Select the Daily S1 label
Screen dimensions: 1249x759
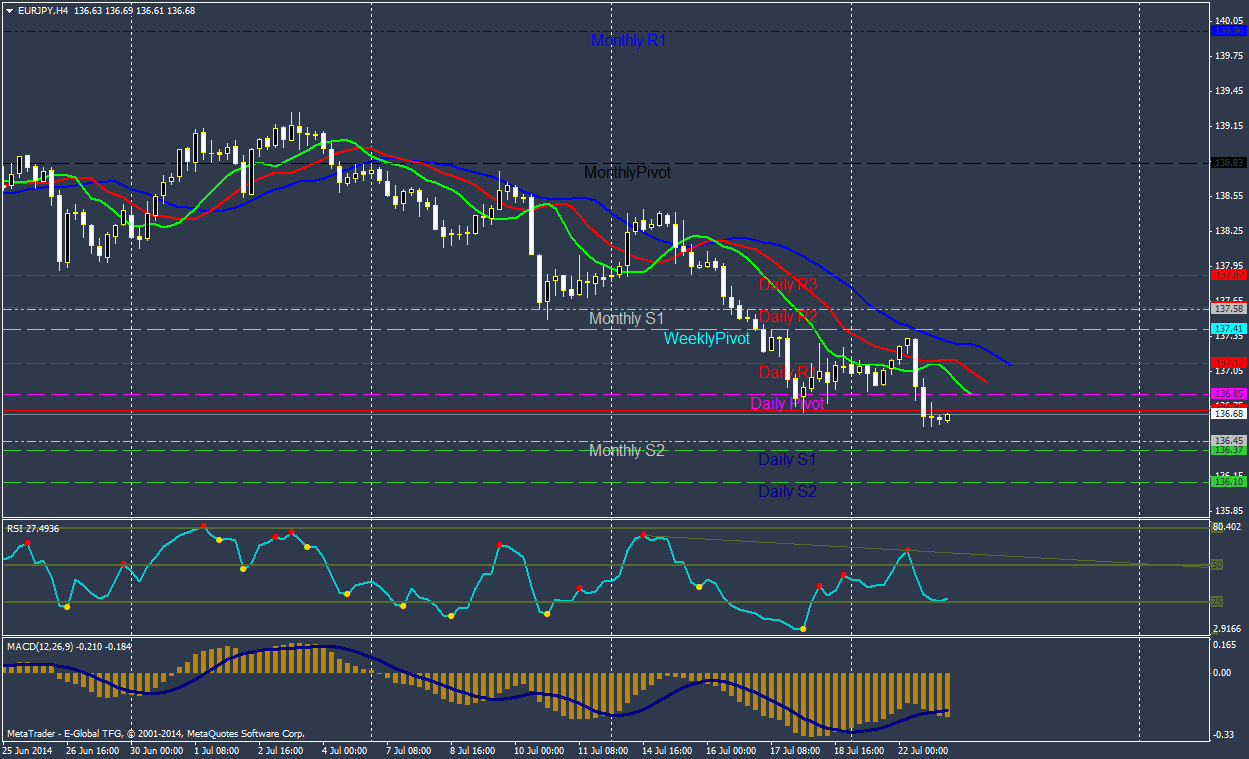tap(787, 460)
